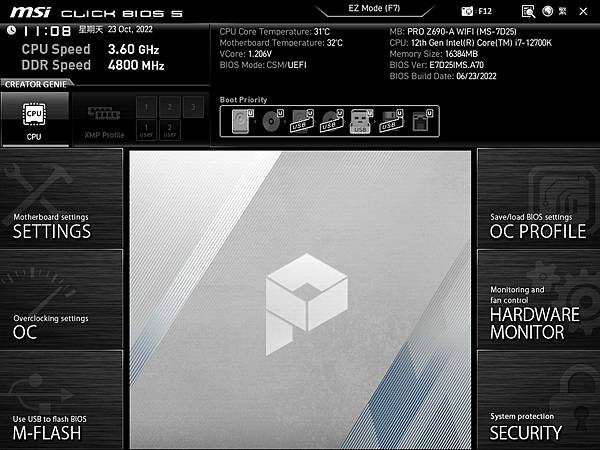Click BIOS Ver E7D25IMS.A70 text
This screenshot has width=600, height=450.
437,65
